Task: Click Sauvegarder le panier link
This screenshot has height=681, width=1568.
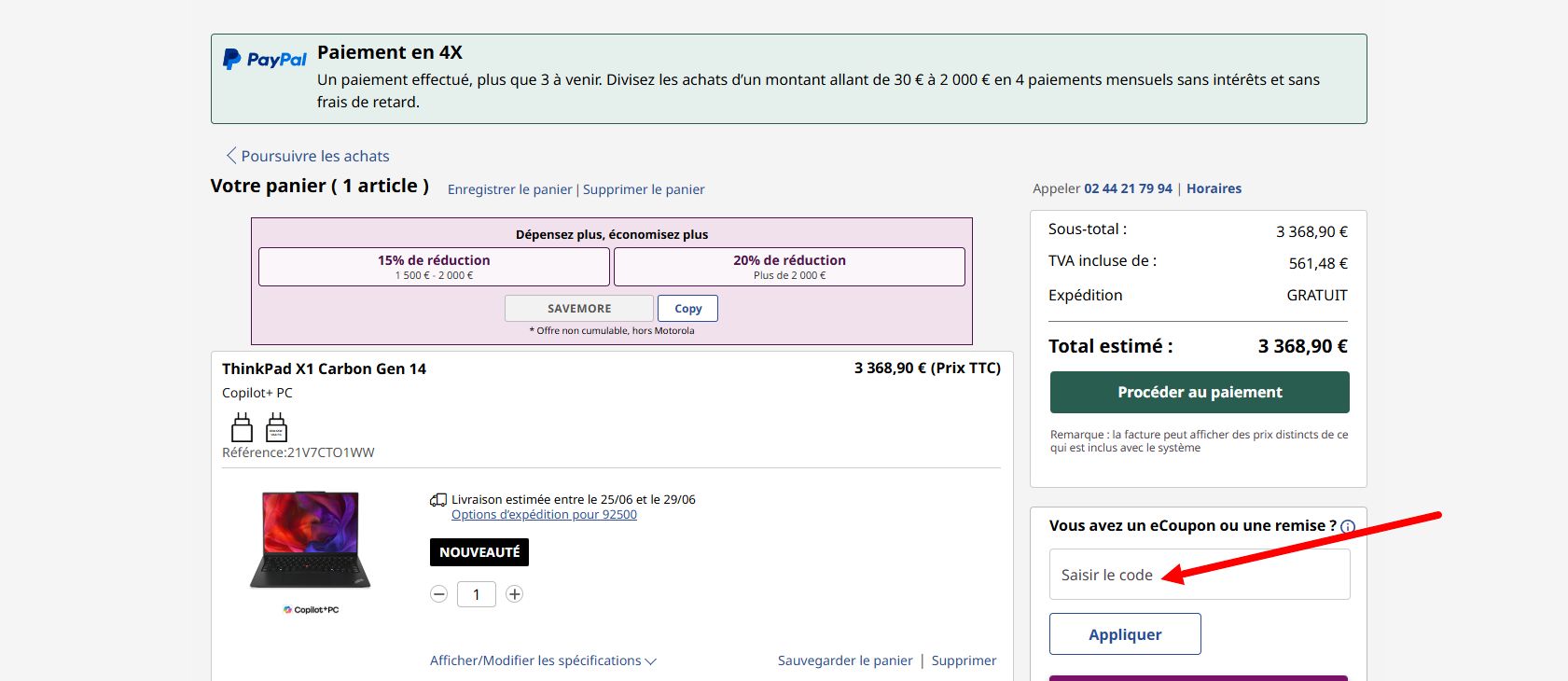Action: pyautogui.click(x=845, y=660)
